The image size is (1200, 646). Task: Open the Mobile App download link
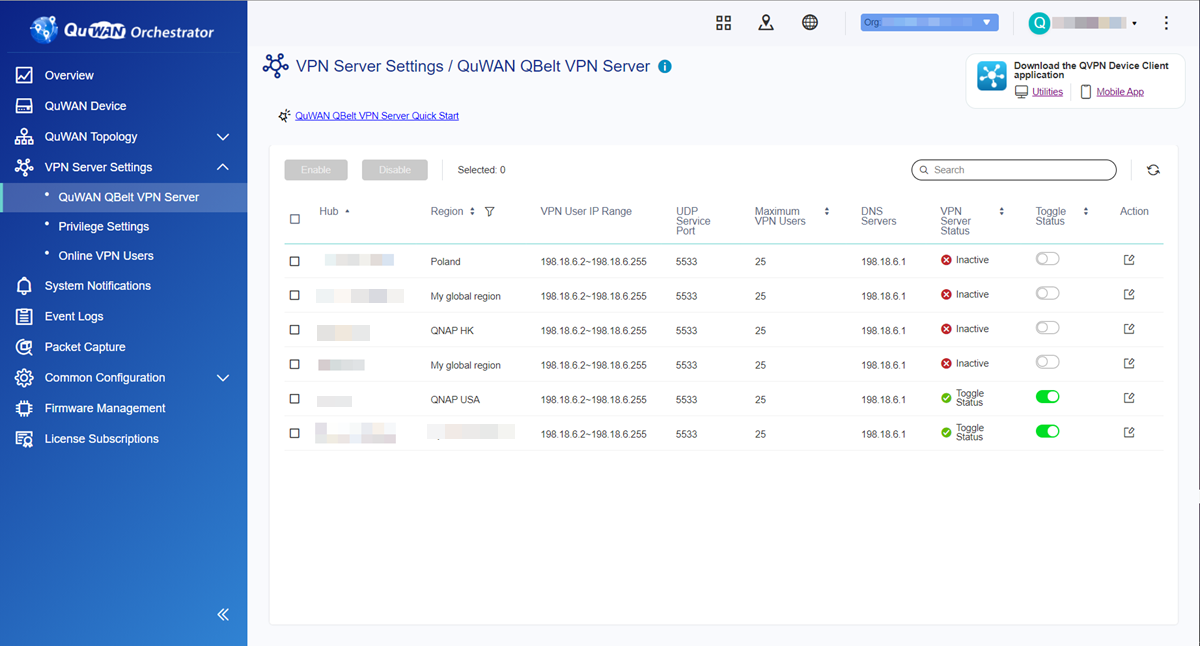click(1120, 92)
